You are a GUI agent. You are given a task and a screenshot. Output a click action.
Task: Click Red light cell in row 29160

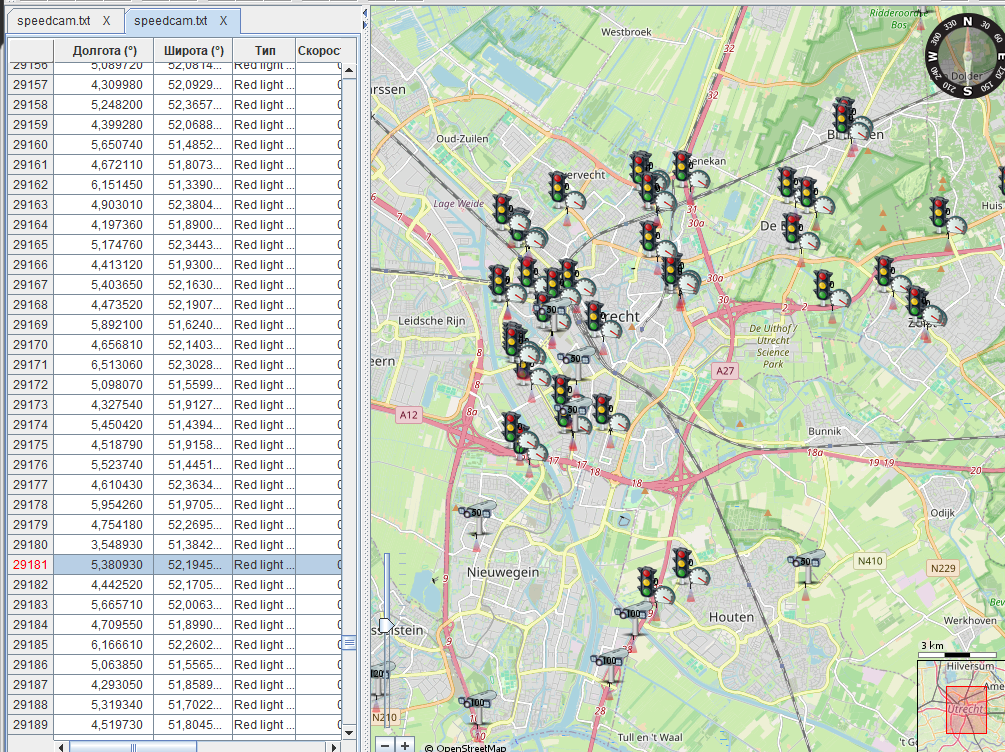click(264, 145)
